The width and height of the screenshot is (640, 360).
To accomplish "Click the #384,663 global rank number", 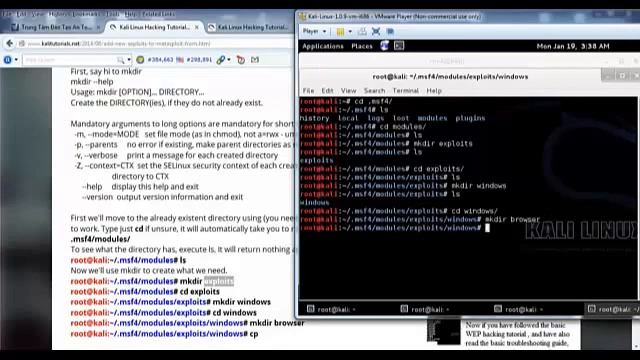I will [x=160, y=60].
